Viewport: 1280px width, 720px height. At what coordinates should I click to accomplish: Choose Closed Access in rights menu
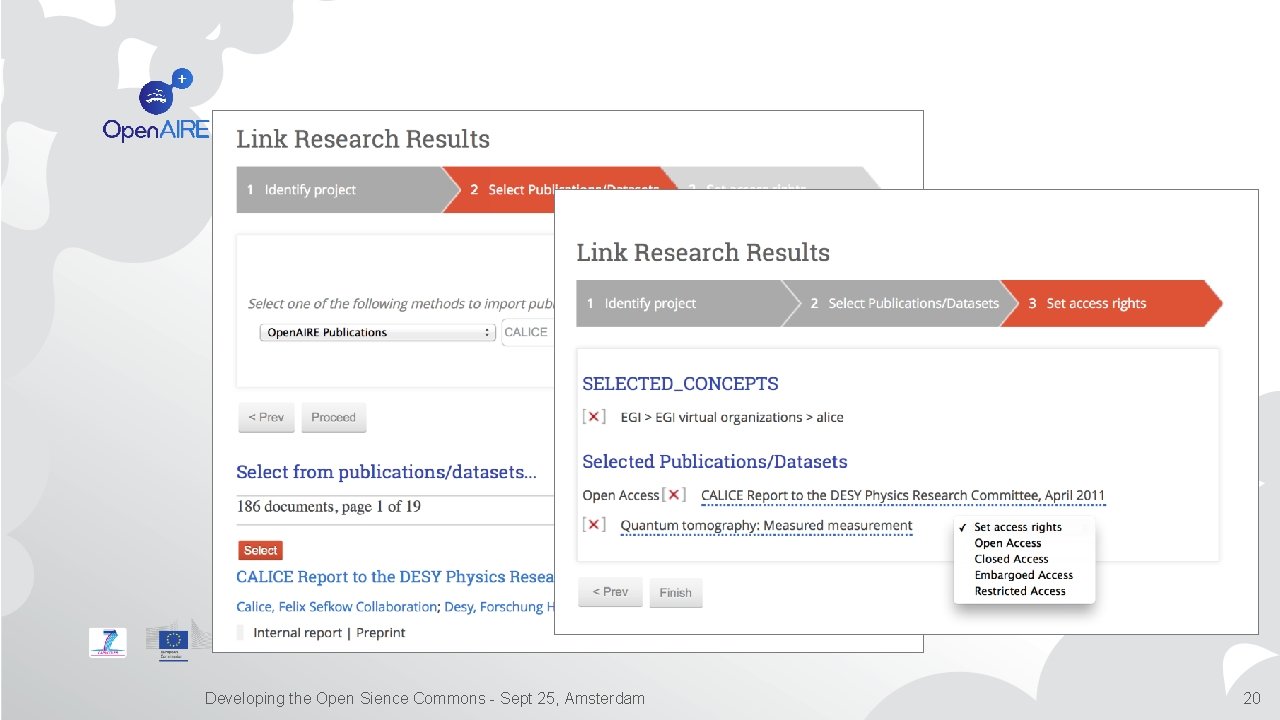(1011, 559)
